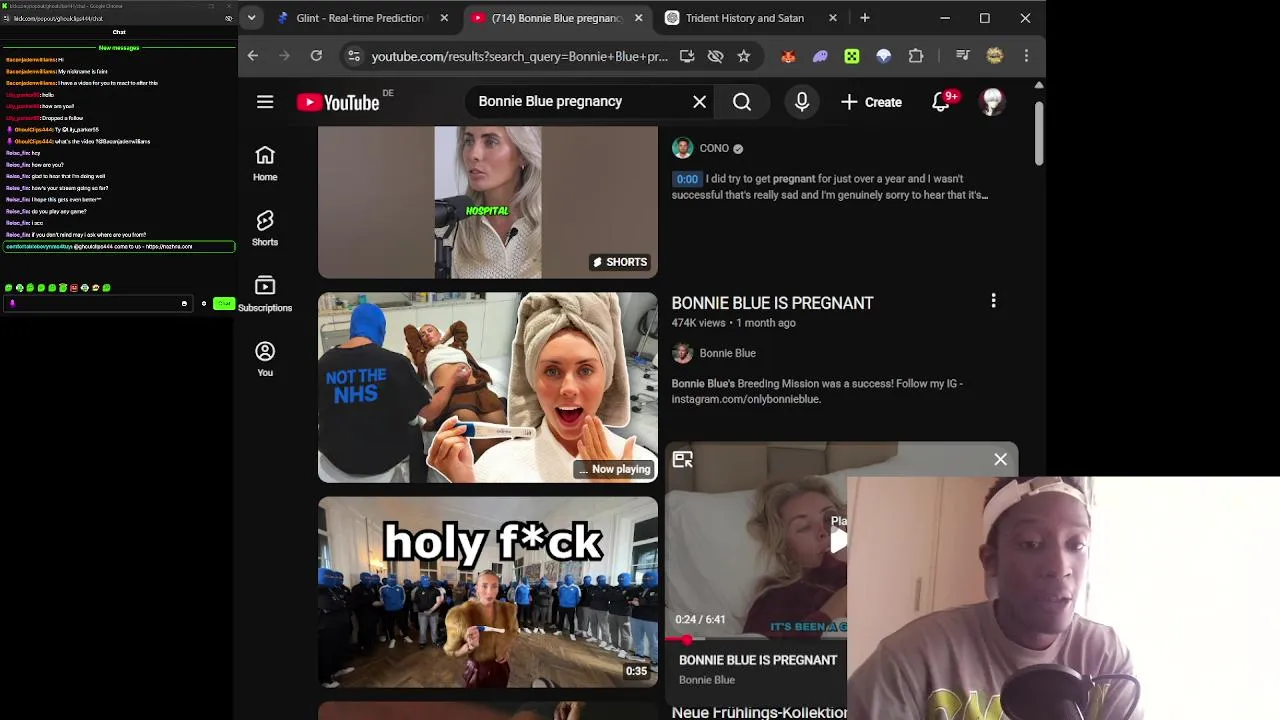Open the BONNIE BLUE IS PREGNANT thumbnail

[x=488, y=388]
